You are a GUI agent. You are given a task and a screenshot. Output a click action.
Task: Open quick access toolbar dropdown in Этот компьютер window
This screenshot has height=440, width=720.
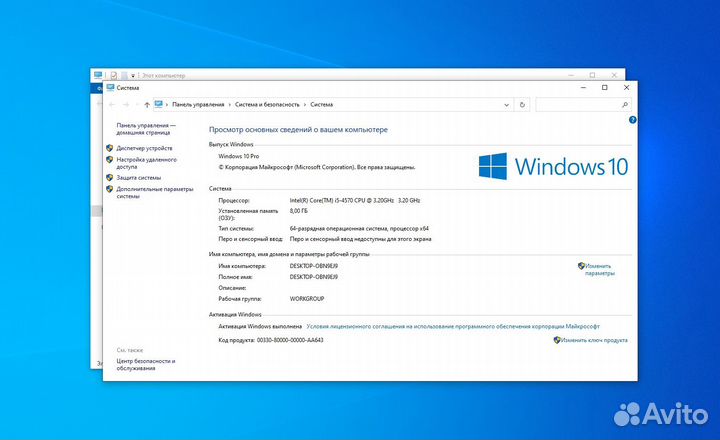point(133,75)
